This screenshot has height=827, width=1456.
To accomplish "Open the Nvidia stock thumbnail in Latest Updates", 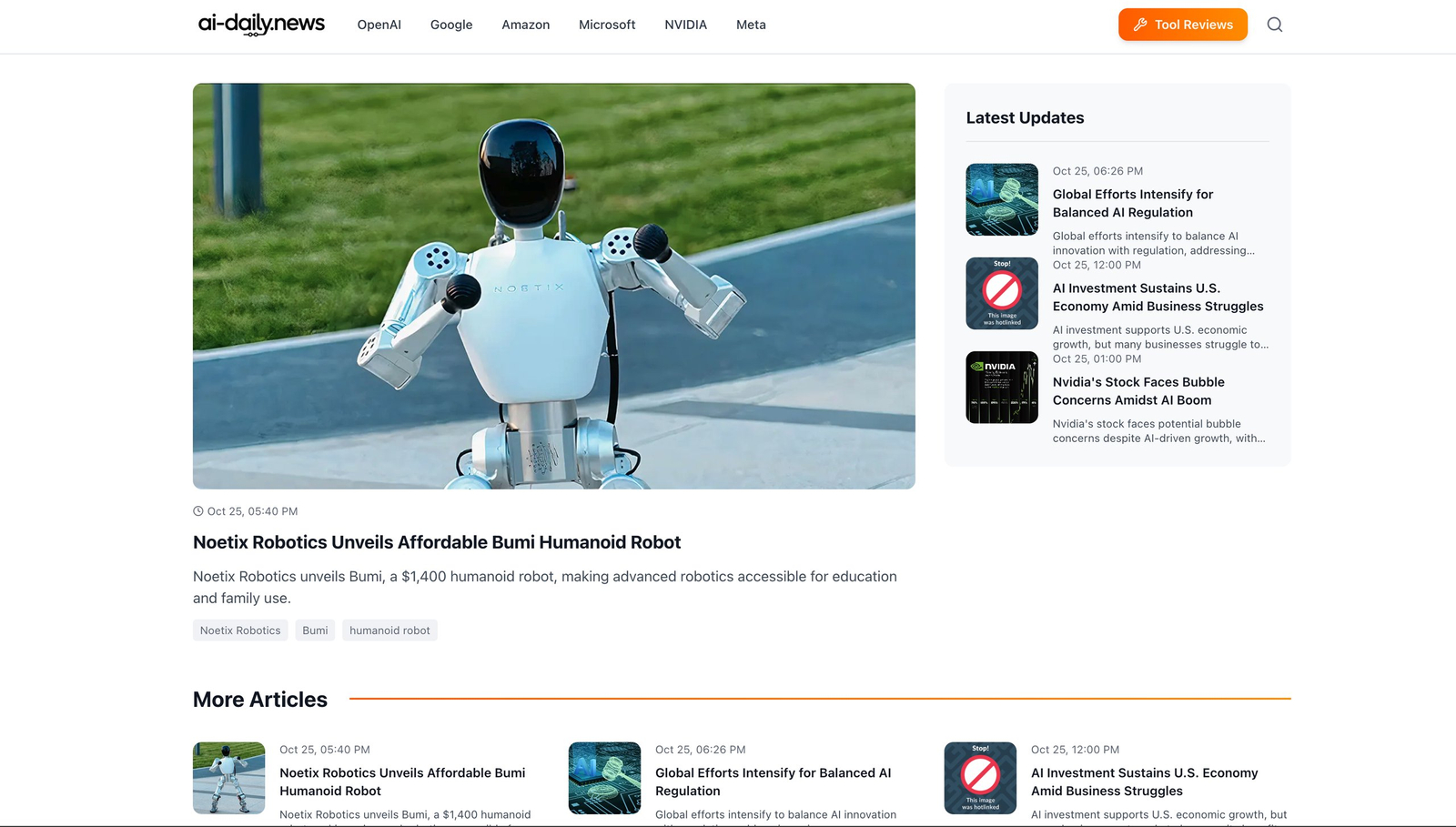I will tap(1001, 387).
